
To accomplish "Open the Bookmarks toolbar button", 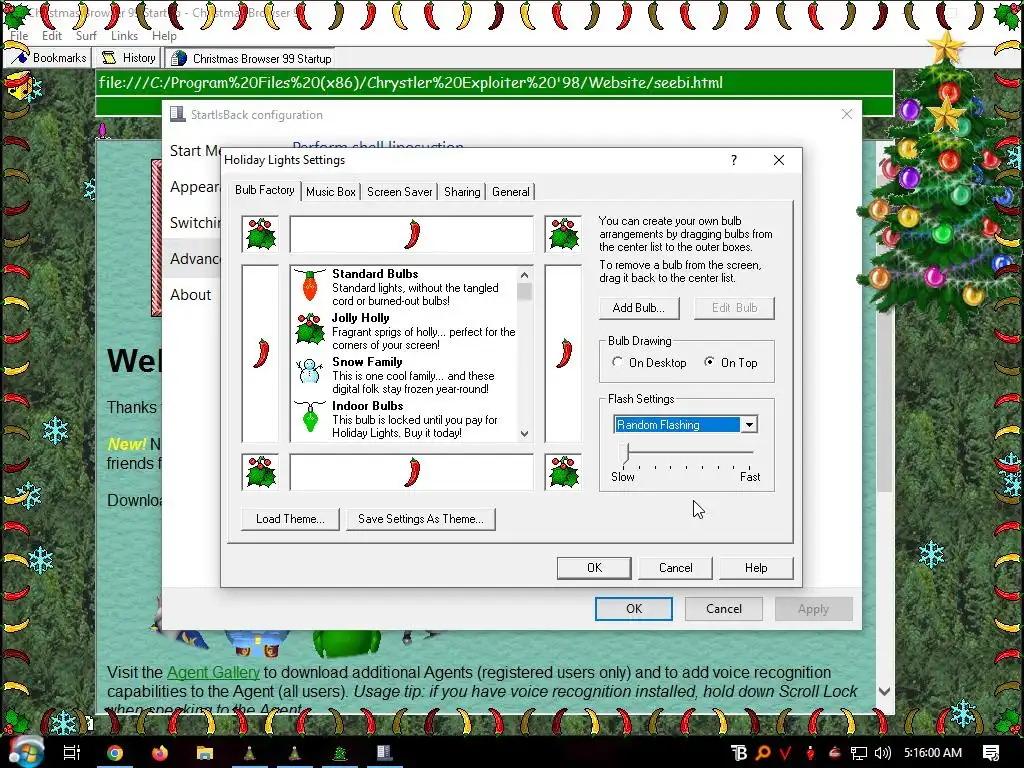I will click(49, 58).
